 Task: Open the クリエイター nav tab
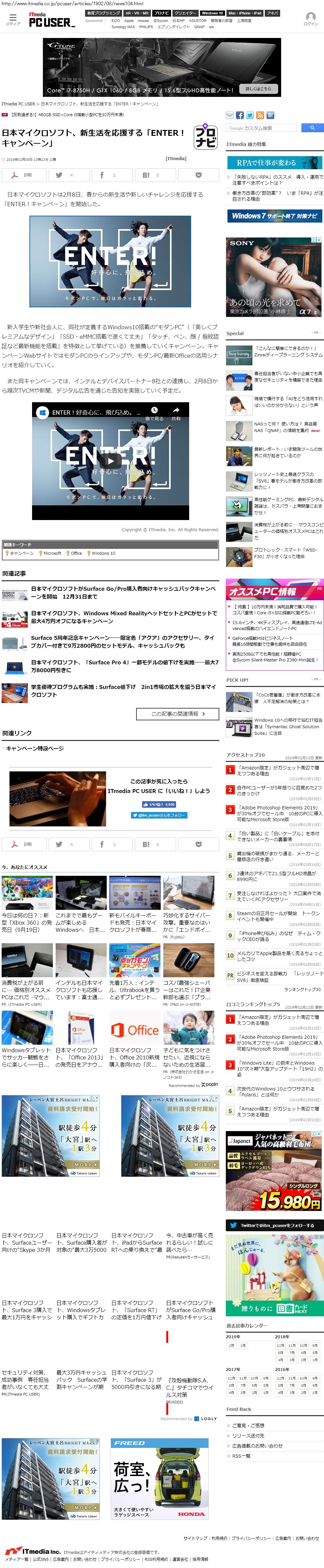click(x=185, y=13)
